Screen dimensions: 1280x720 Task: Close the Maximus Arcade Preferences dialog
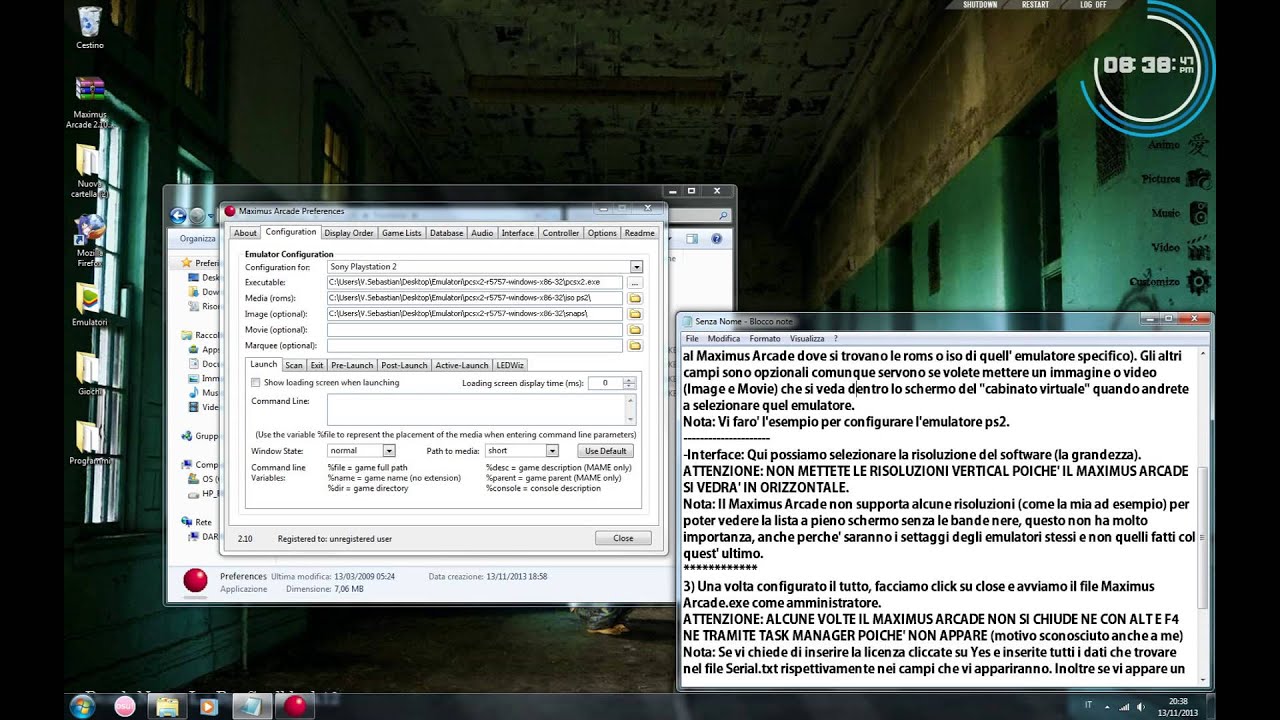tap(623, 538)
